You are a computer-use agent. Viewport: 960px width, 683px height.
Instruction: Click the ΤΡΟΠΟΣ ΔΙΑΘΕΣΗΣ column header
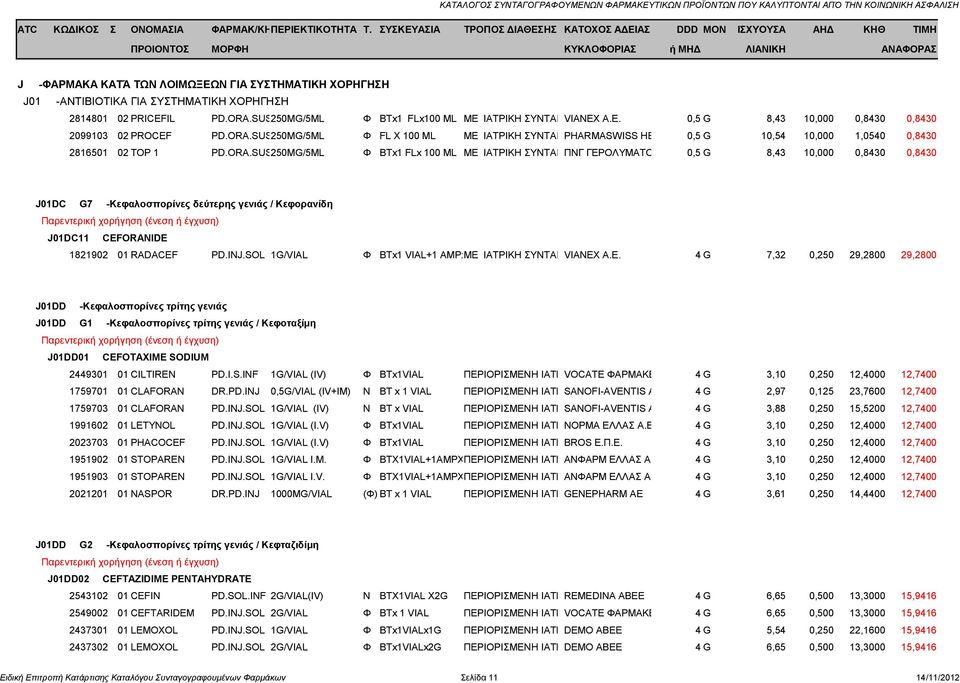tap(510, 29)
